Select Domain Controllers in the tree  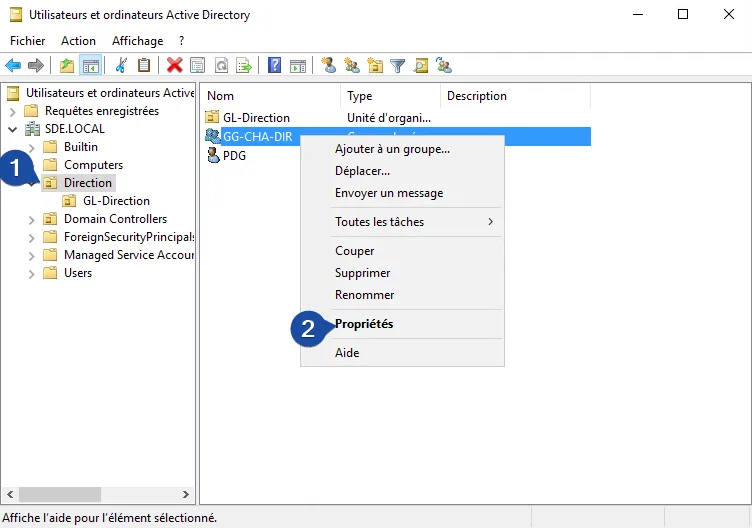tap(115, 219)
